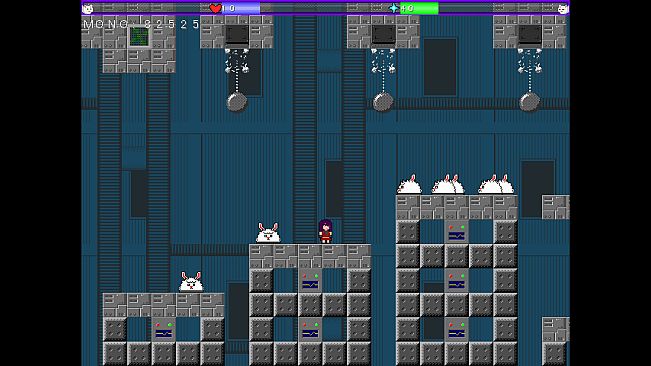651x366 pixels.
Task: Click the control panel in the lowest-left structure
Action: pos(163,330)
